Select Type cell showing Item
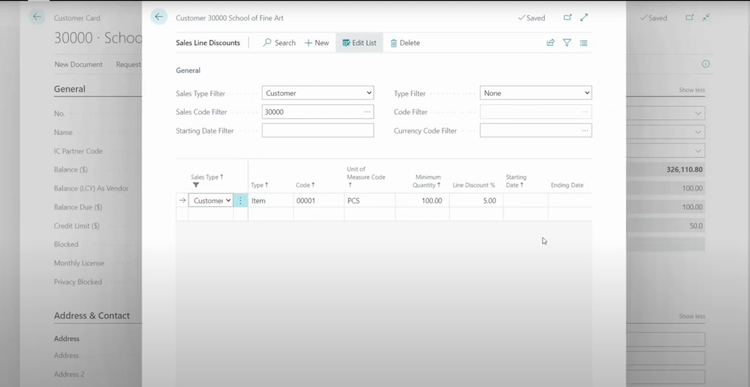 tap(270, 200)
